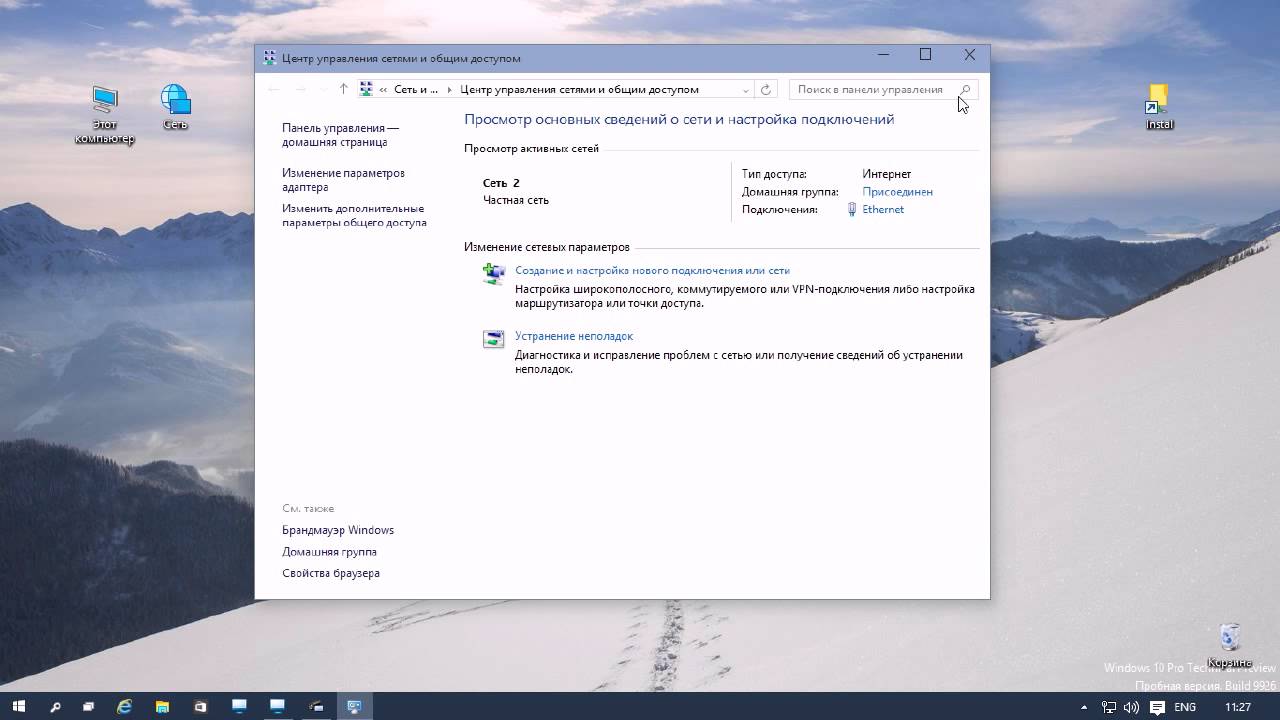Open the Ethernet connection link

[883, 209]
